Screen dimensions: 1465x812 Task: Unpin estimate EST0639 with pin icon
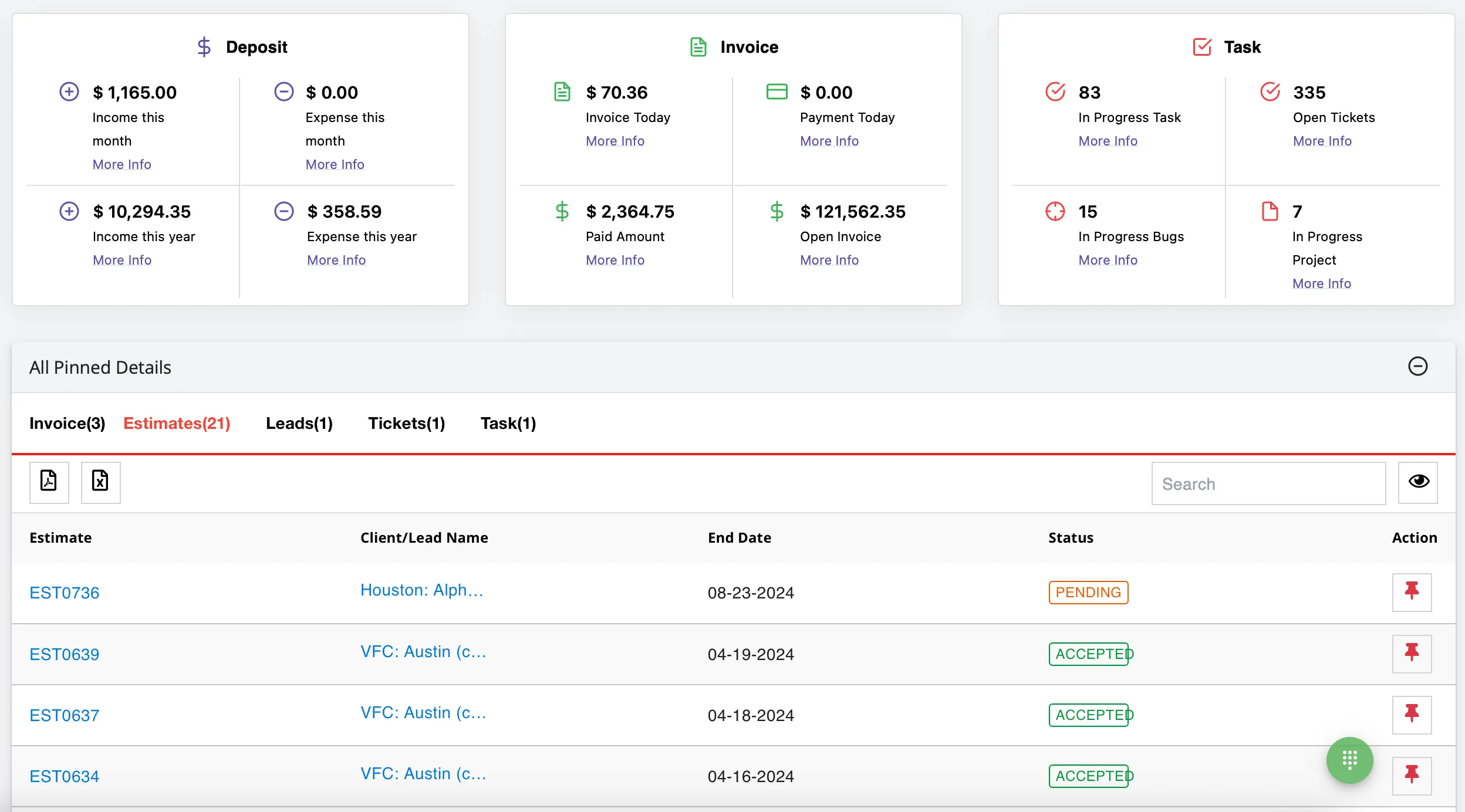click(1412, 654)
